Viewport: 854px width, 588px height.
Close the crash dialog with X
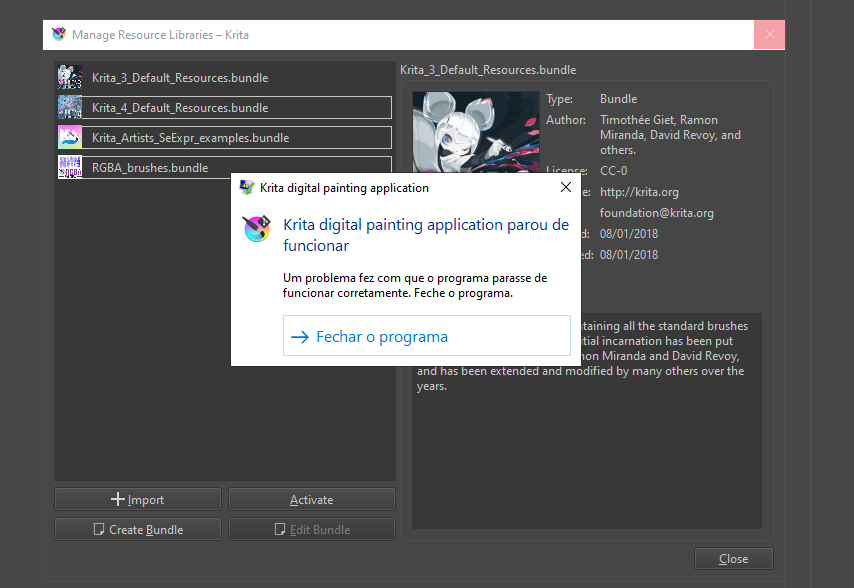[566, 187]
